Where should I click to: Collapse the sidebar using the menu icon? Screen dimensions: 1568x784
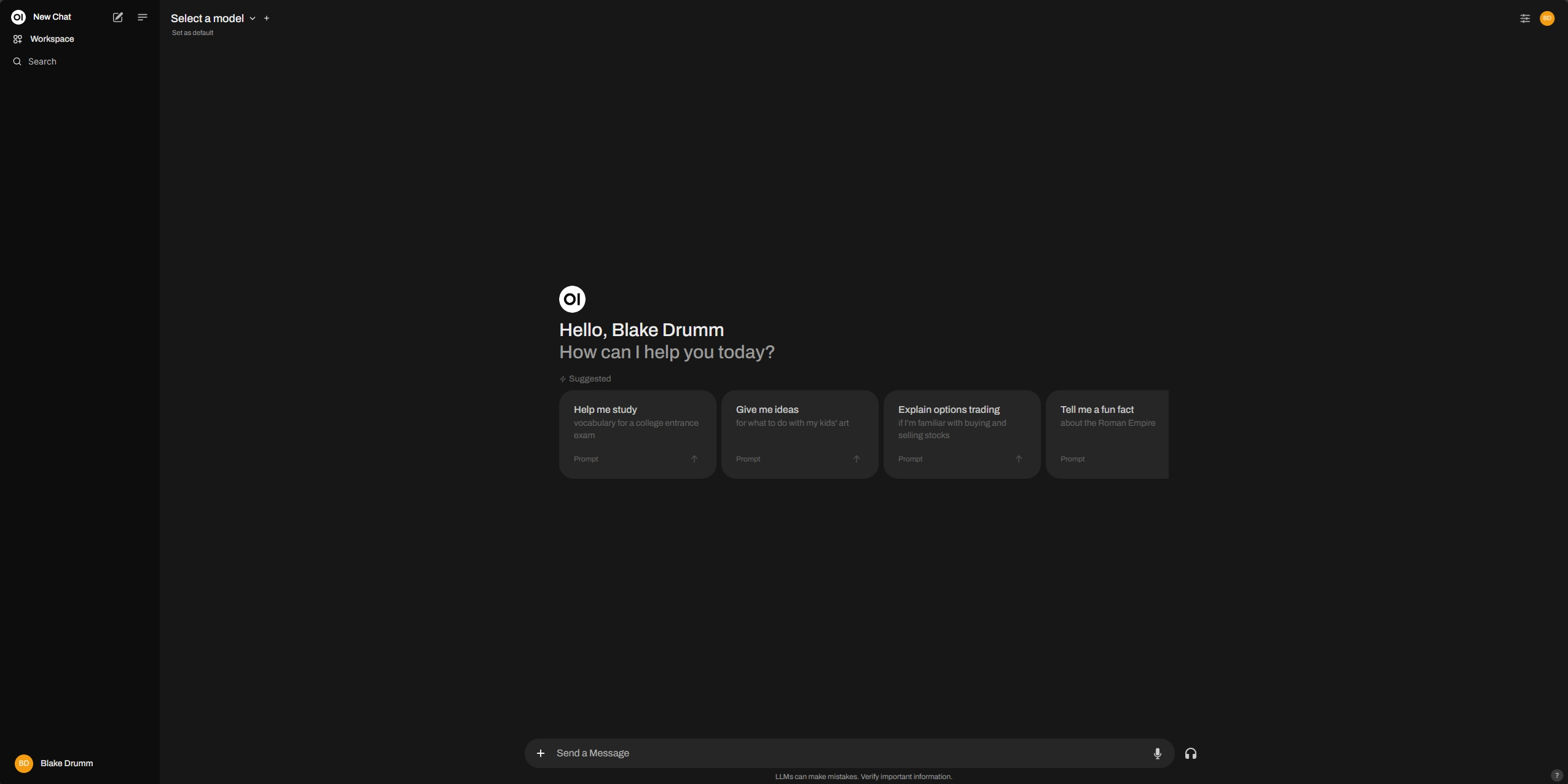[x=141, y=17]
